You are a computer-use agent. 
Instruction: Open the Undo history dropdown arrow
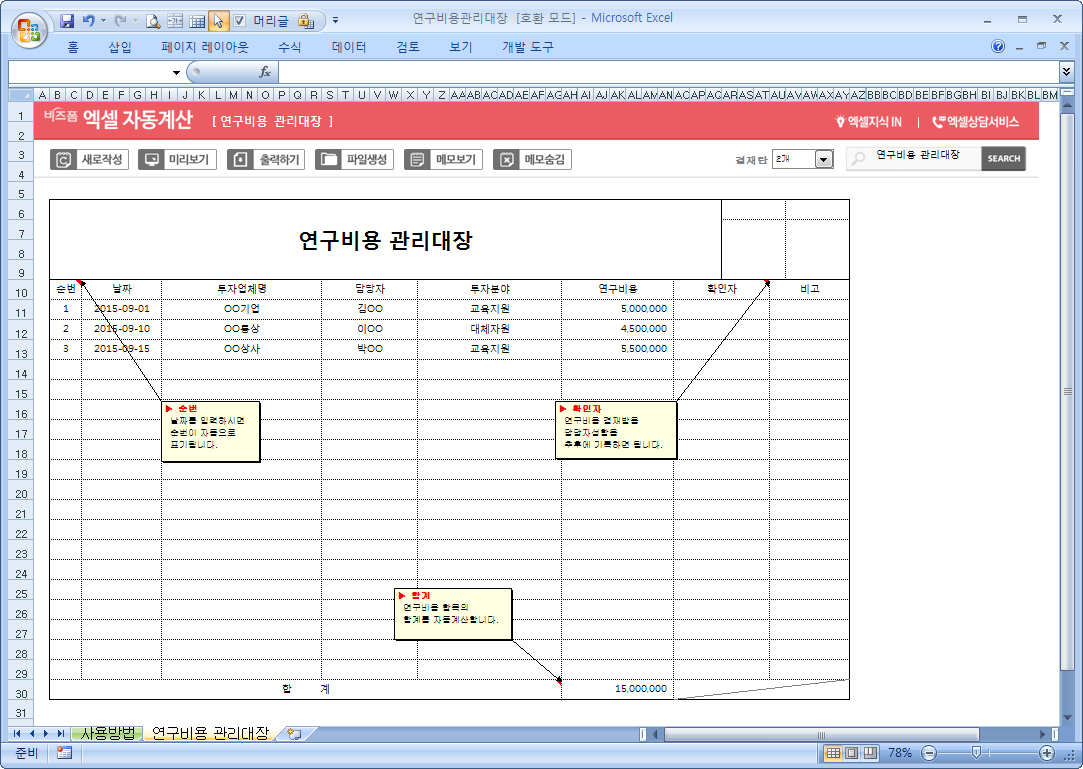(104, 21)
